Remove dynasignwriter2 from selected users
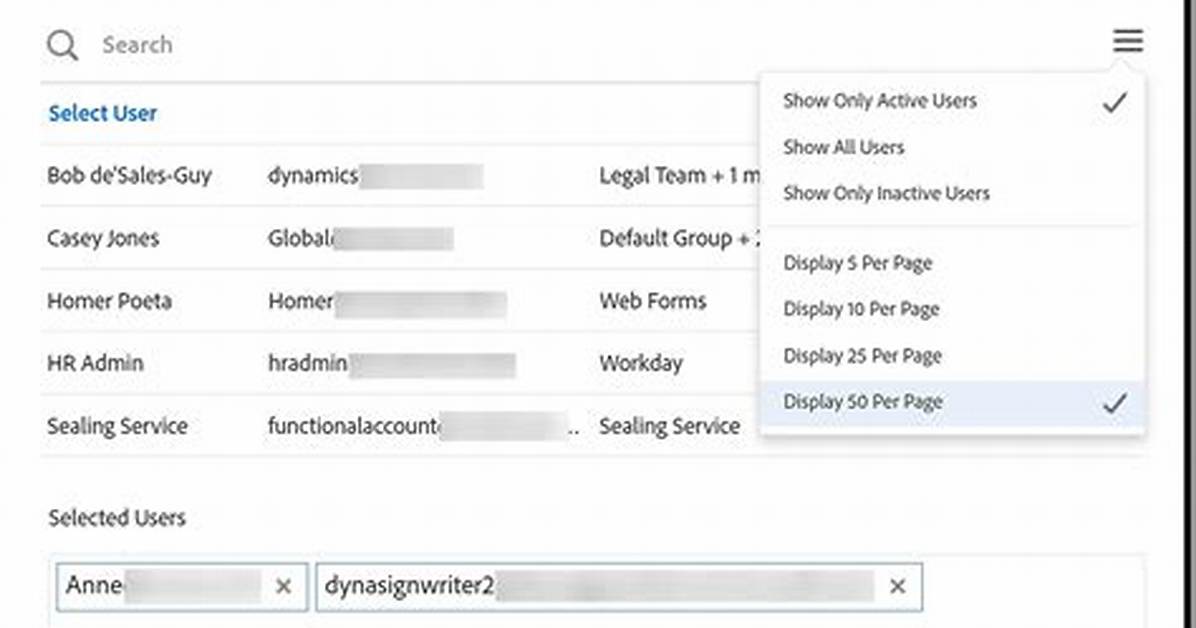The image size is (1196, 628). pyautogui.click(x=898, y=586)
